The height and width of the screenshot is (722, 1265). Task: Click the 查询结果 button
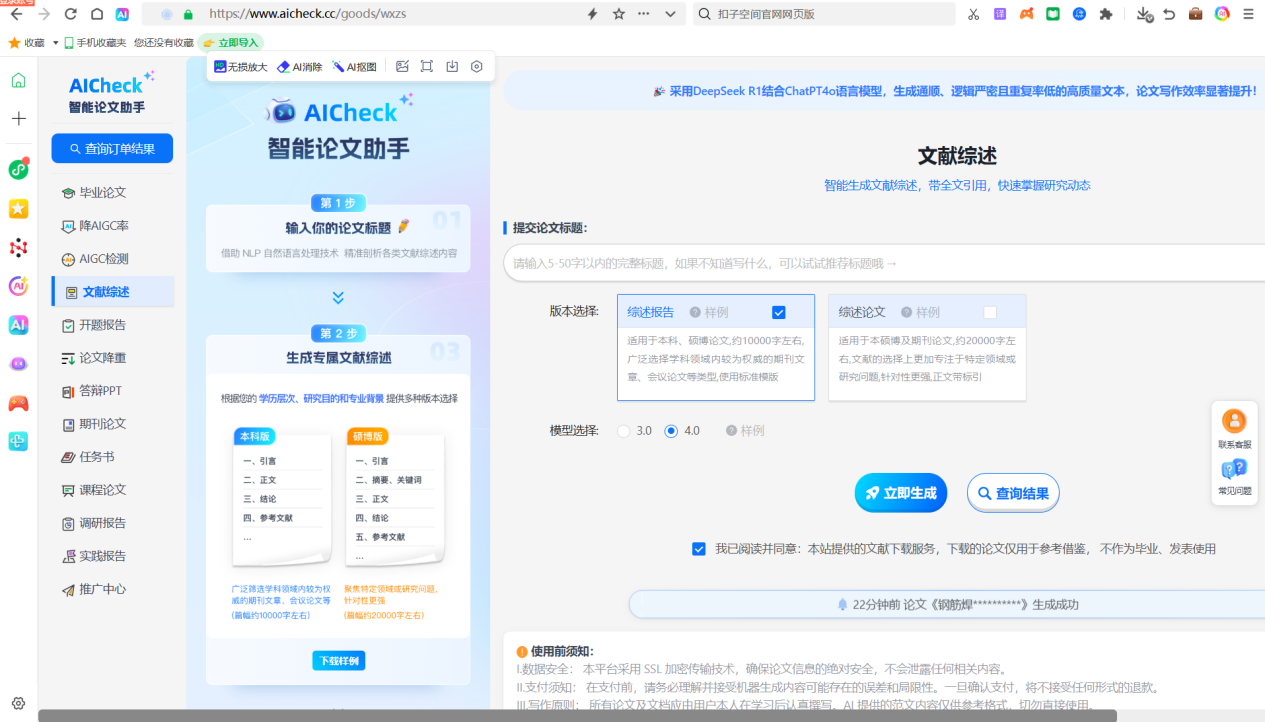tap(1013, 493)
